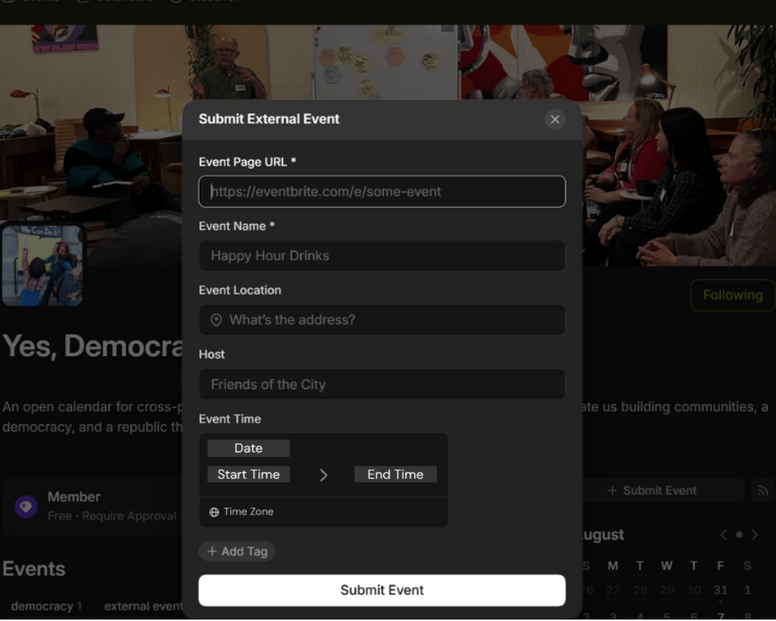The width and height of the screenshot is (776, 621).
Task: Click the calendar's avatar thumbnail
Action: click(42, 264)
